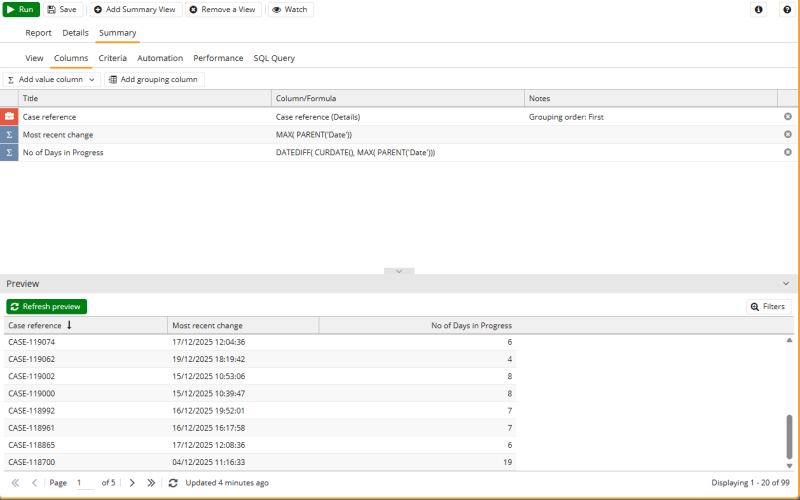Screen dimensions: 800x500
Task: Click Grouping order: First note
Action: (566, 117)
